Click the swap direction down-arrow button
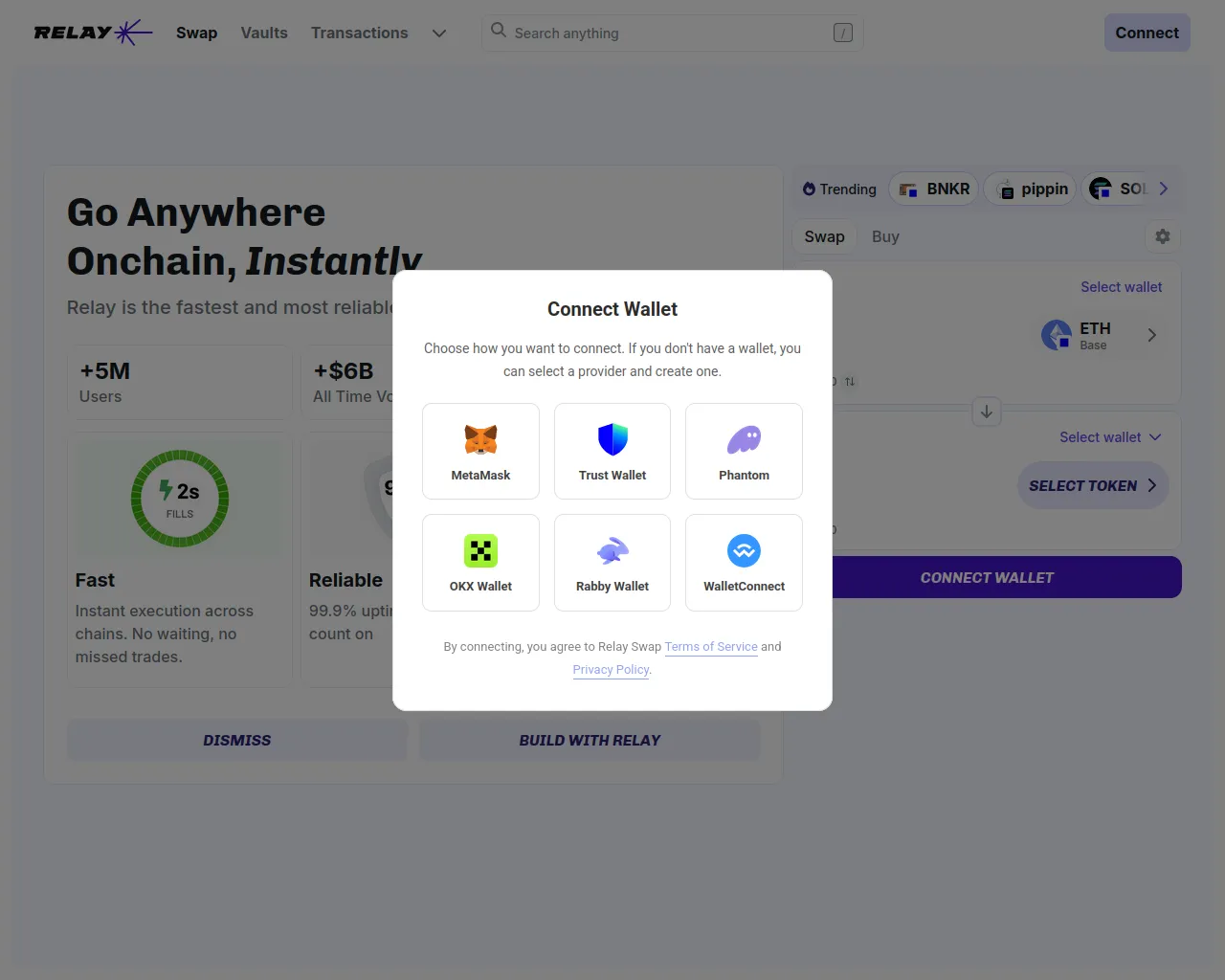1225x980 pixels. click(x=987, y=412)
